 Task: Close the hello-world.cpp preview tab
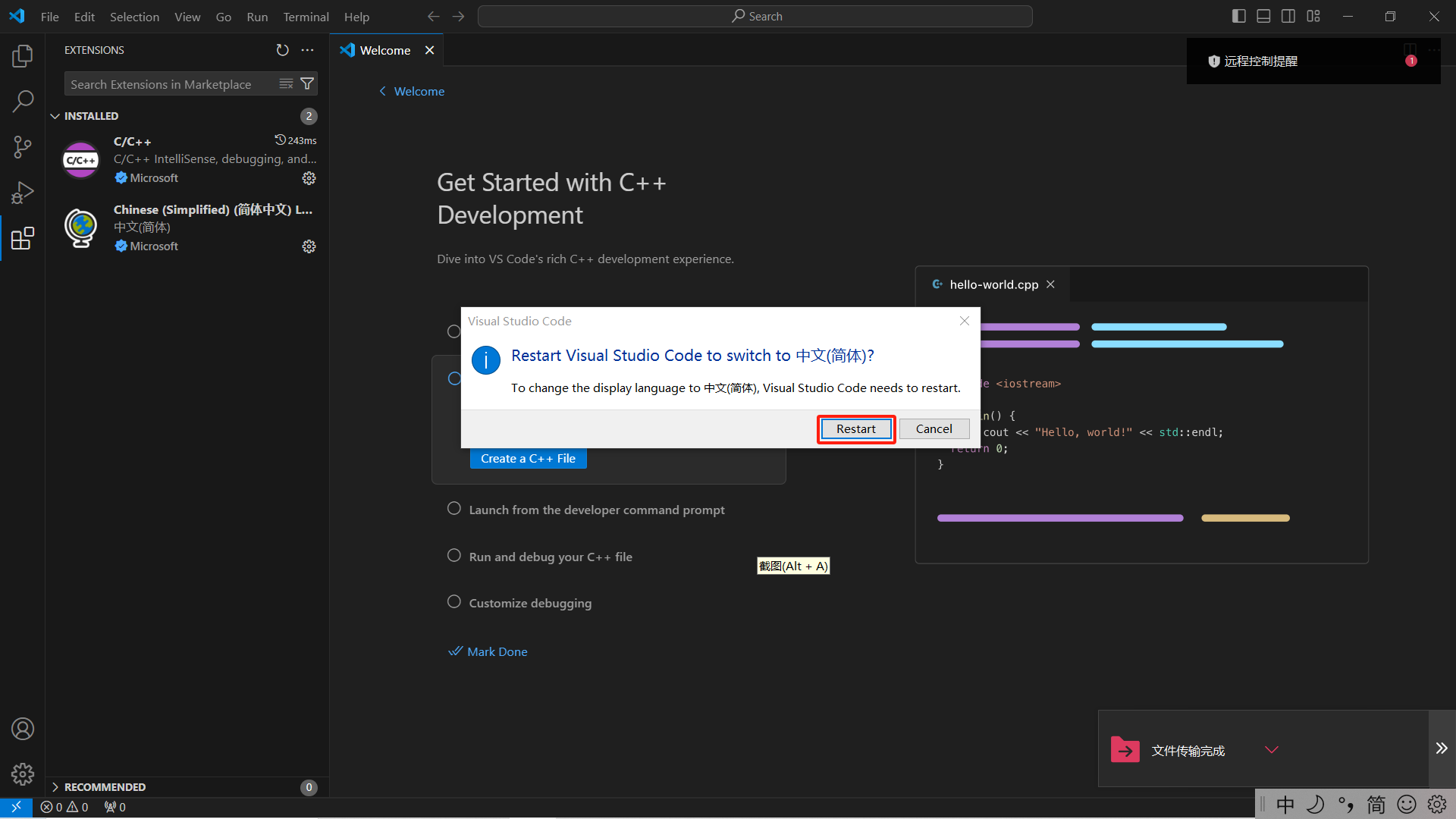1050,284
